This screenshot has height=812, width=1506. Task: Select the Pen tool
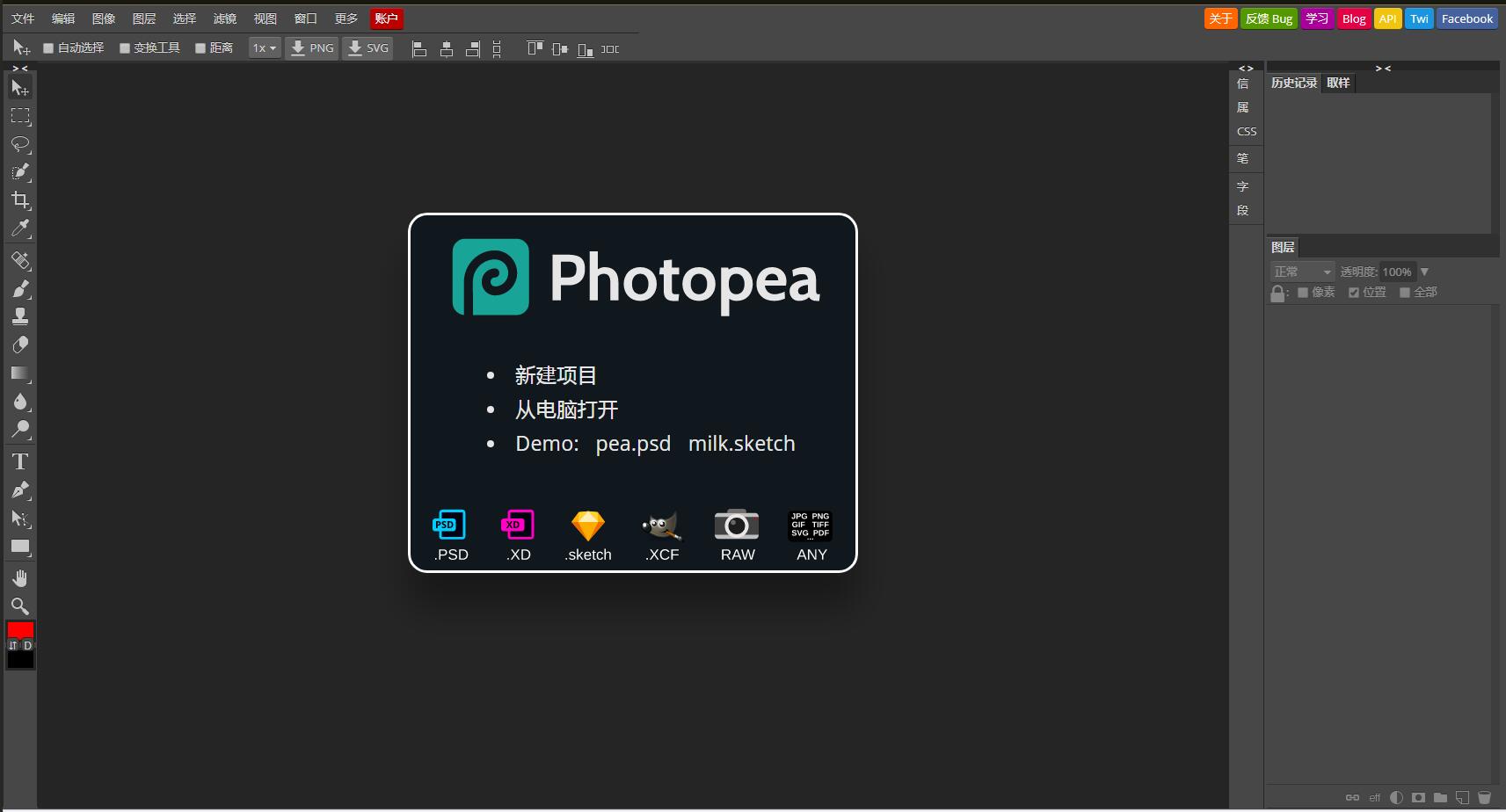[19, 489]
